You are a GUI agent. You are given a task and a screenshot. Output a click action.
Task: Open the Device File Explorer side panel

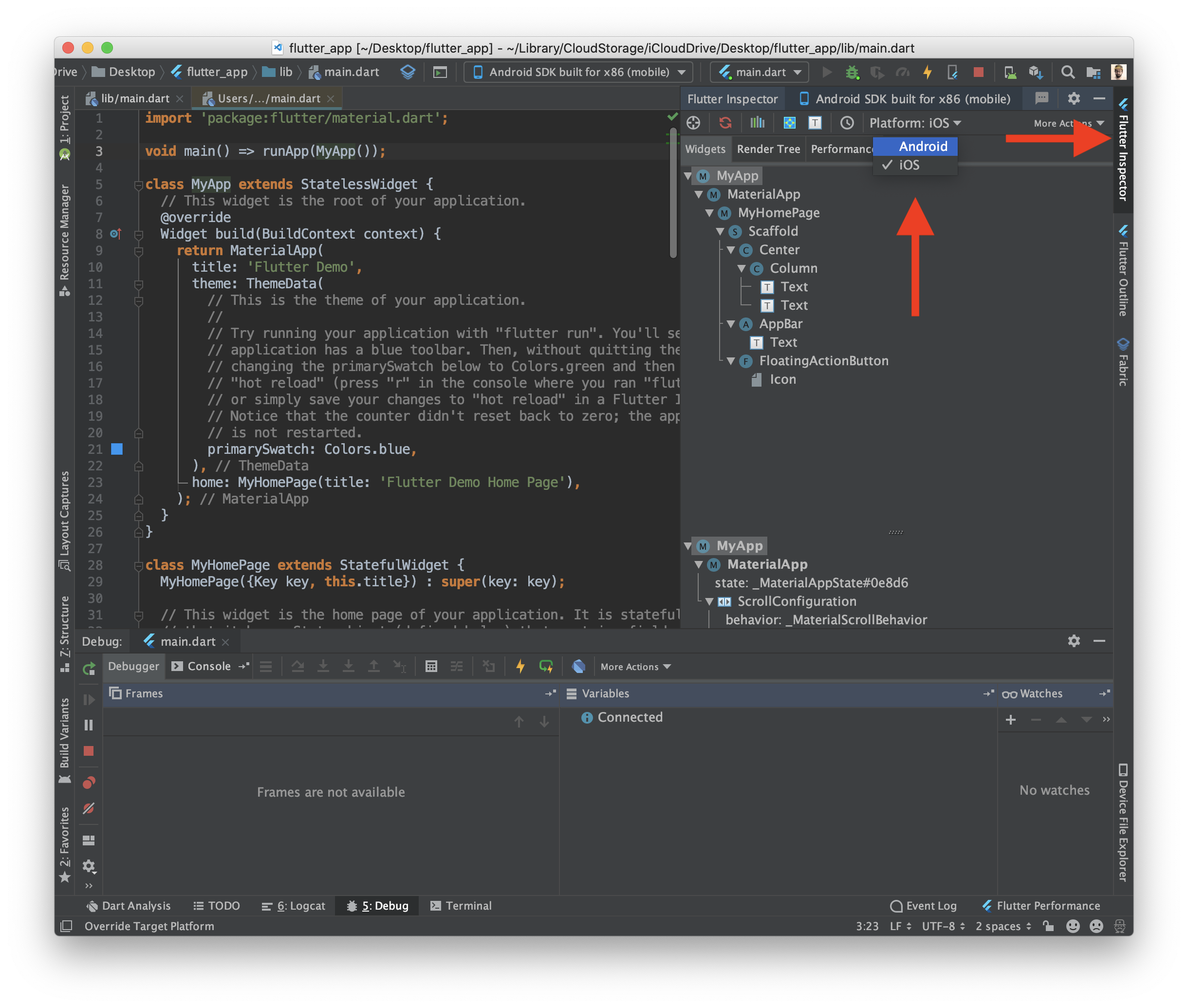tap(1123, 823)
